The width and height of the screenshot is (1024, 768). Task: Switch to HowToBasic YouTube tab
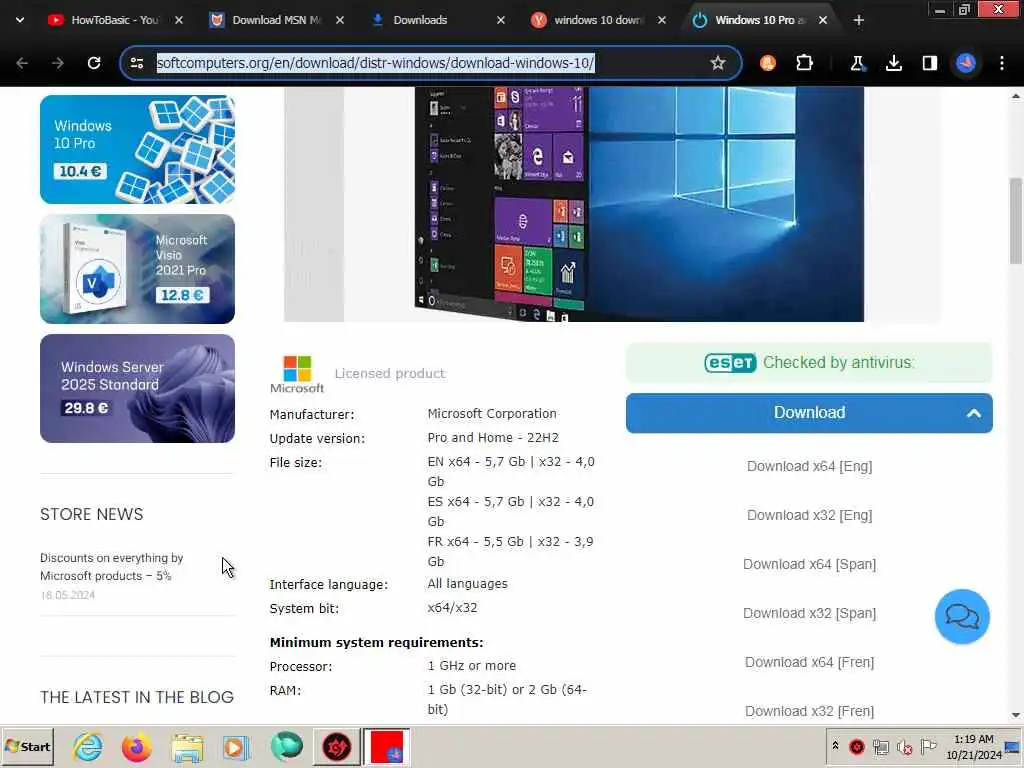click(114, 20)
